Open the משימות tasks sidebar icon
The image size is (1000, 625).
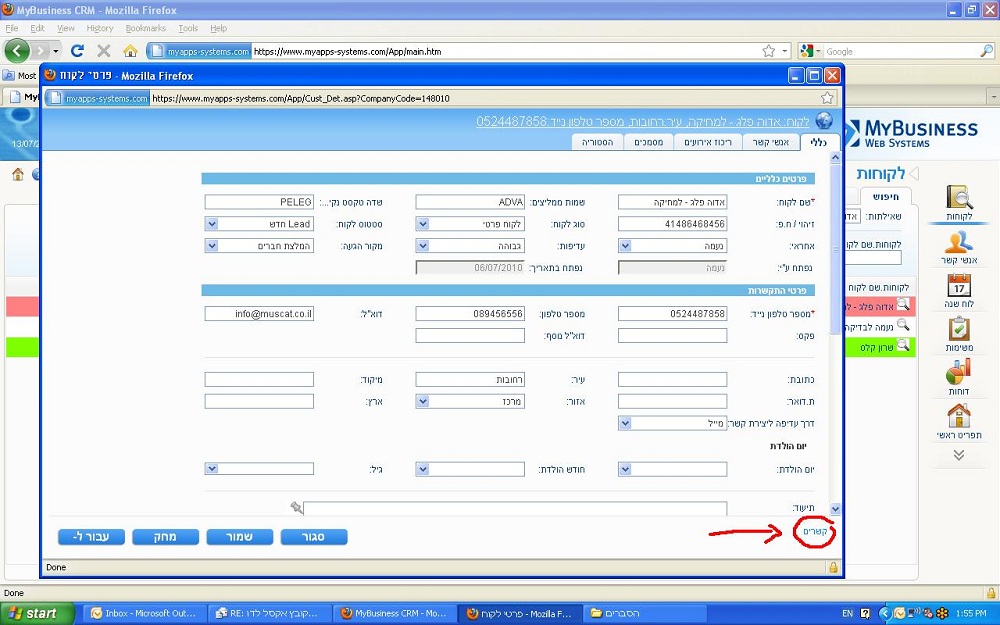959,335
